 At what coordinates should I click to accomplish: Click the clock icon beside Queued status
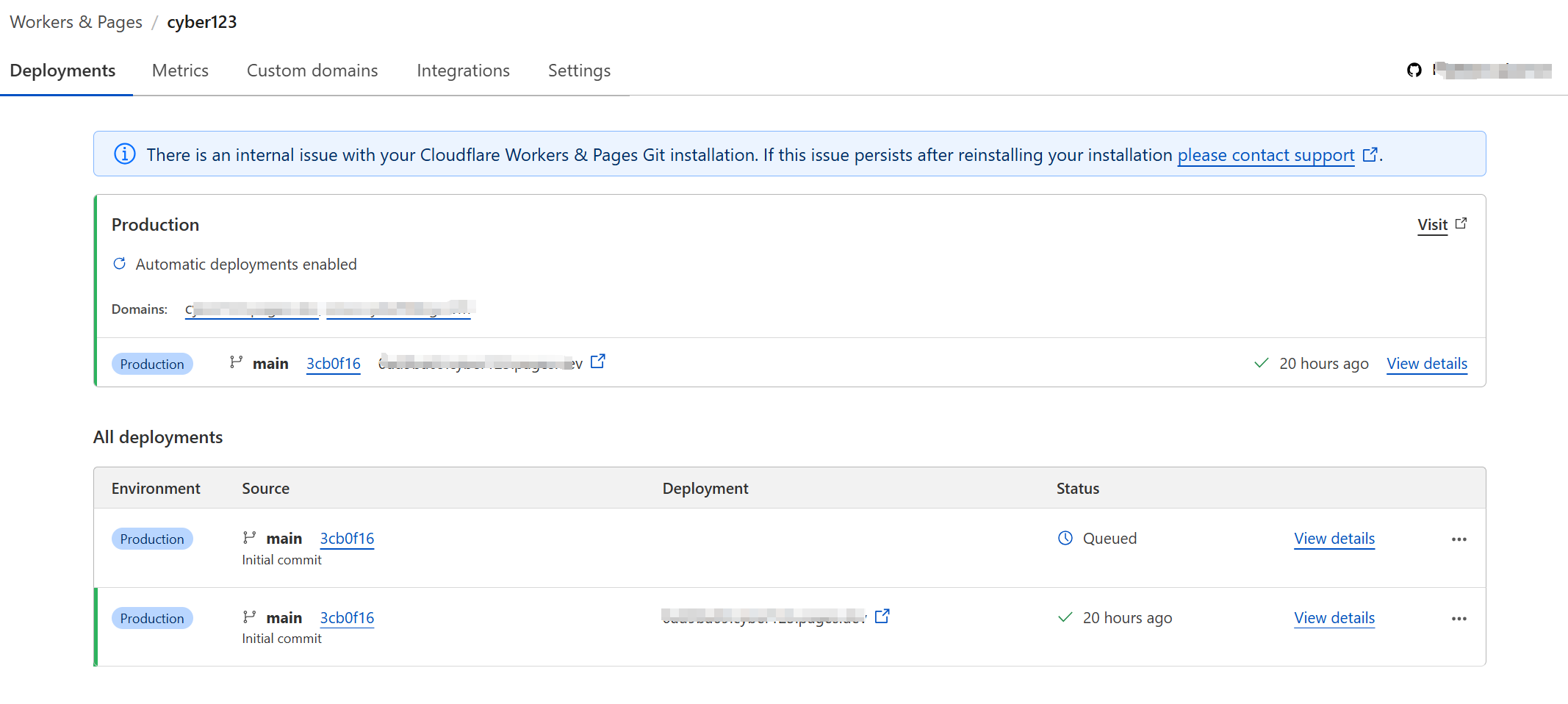pos(1065,538)
